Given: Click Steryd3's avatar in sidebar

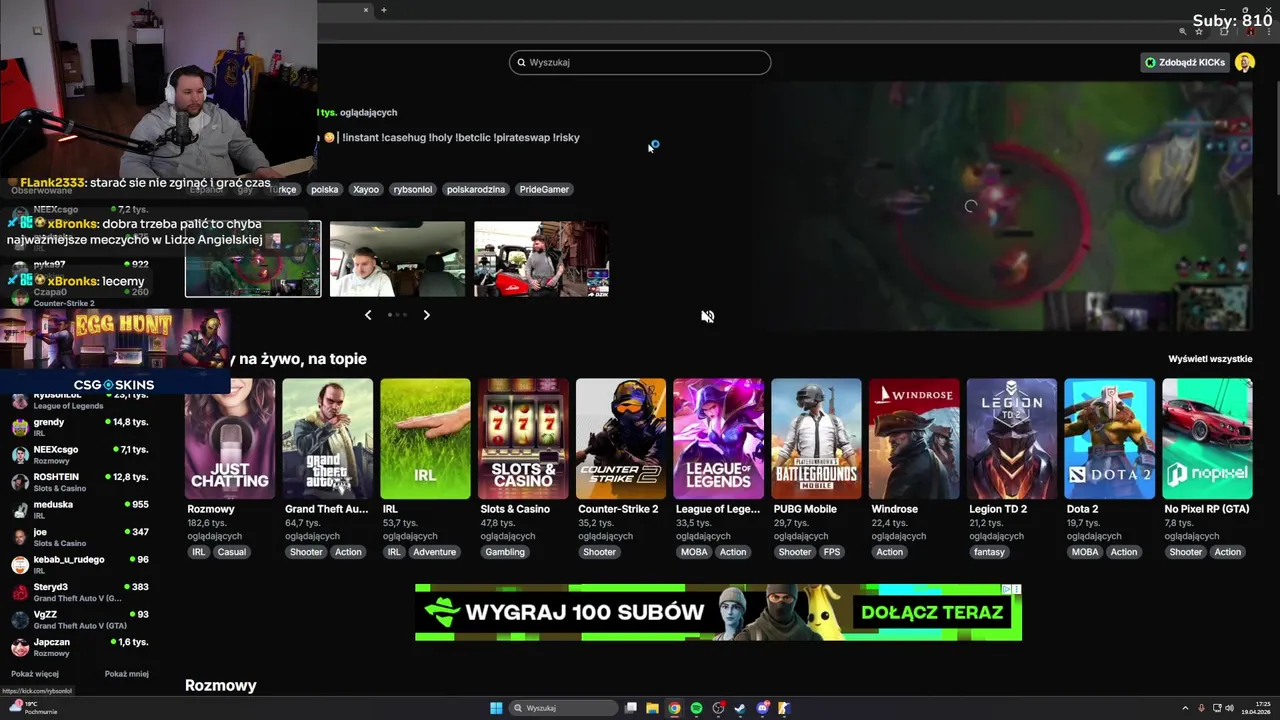Looking at the screenshot, I should [20, 592].
